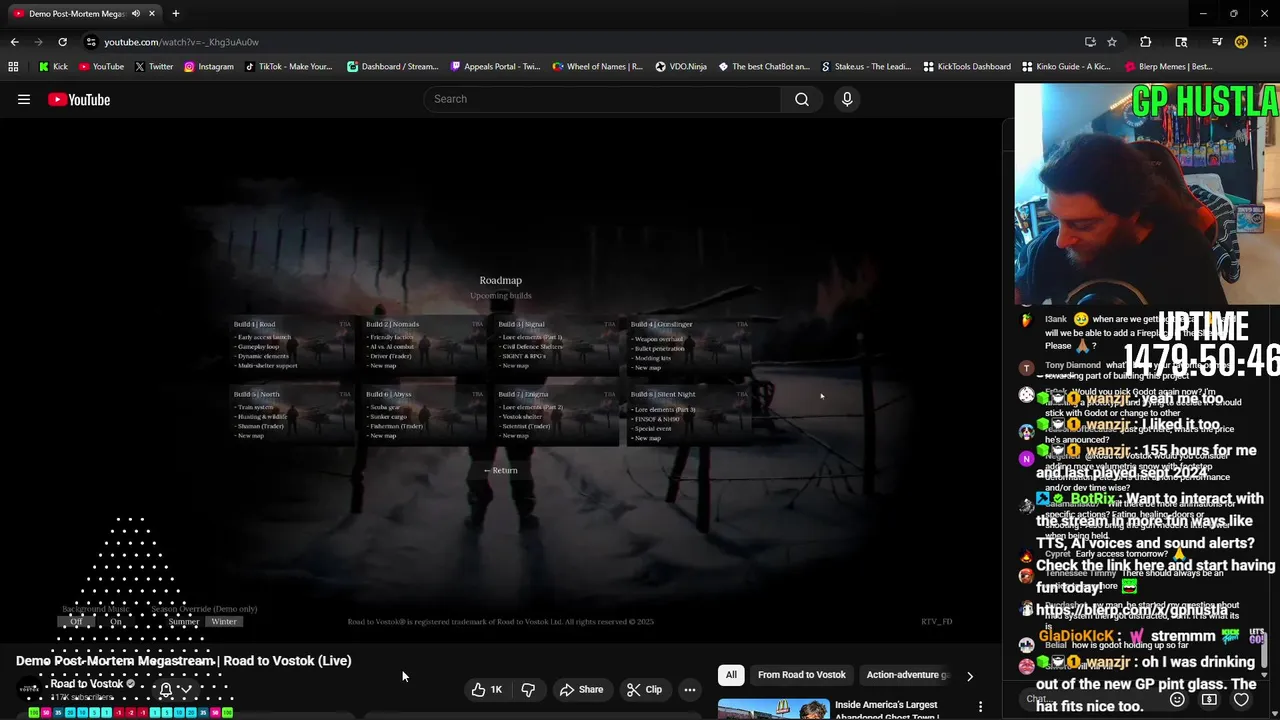
Task: Open the Kinko Guide bookmark
Action: coord(1066,67)
